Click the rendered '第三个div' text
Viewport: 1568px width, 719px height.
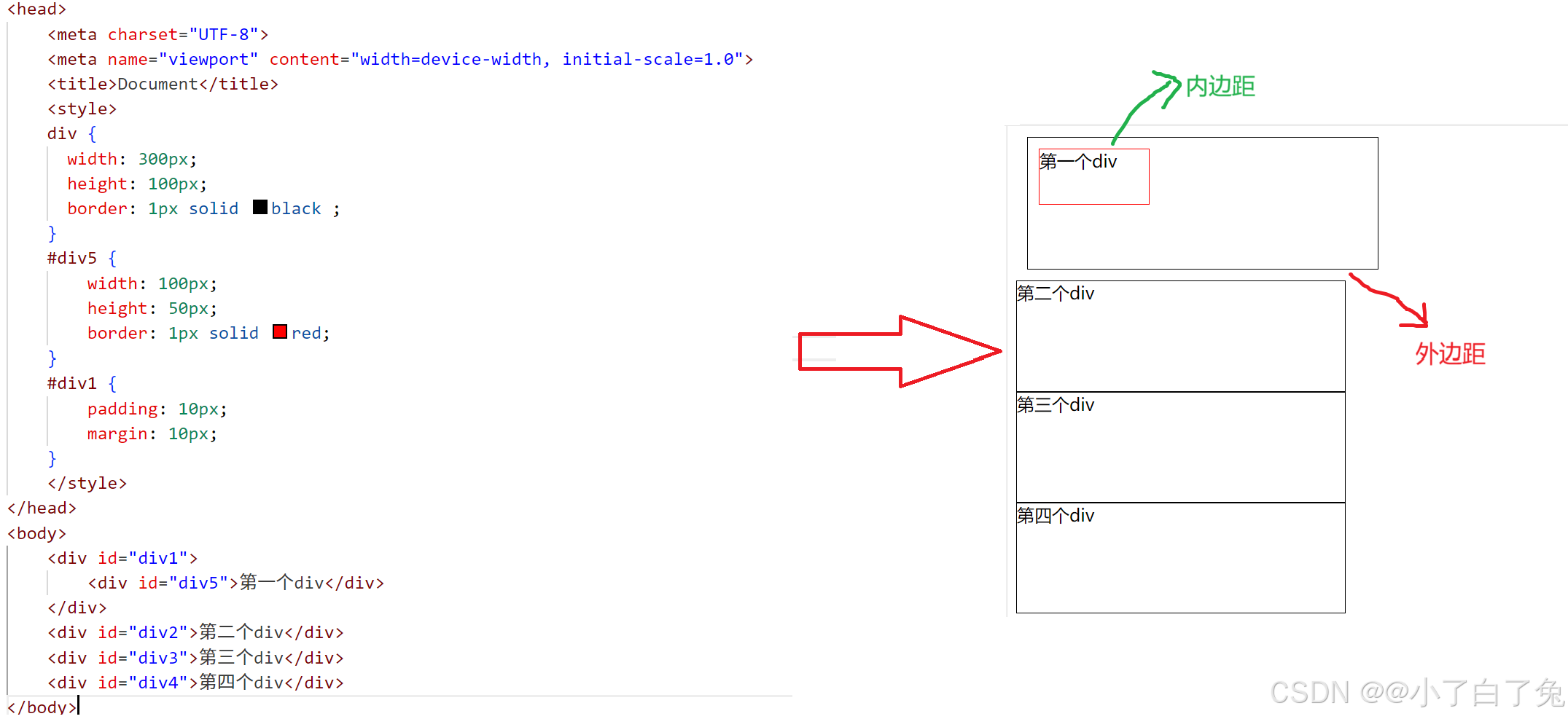click(1056, 405)
